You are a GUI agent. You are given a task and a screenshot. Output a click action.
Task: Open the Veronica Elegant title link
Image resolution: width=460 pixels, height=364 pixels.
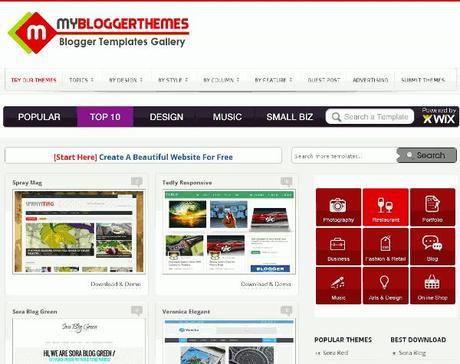click(186, 312)
